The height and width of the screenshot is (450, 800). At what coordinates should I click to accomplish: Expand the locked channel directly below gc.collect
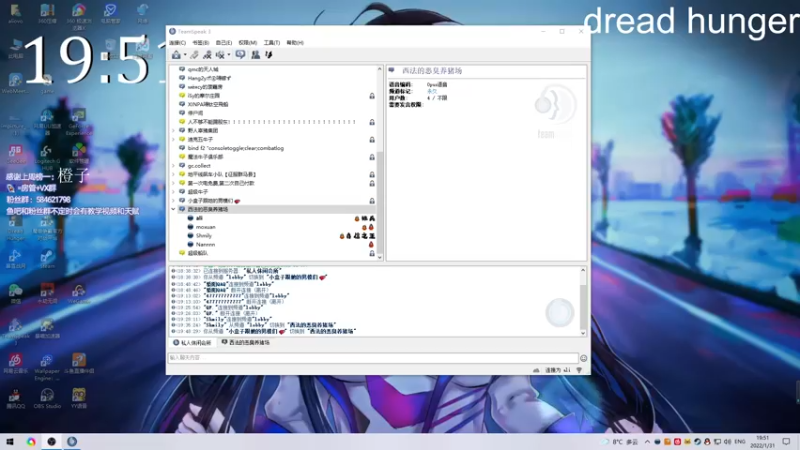tap(173, 174)
